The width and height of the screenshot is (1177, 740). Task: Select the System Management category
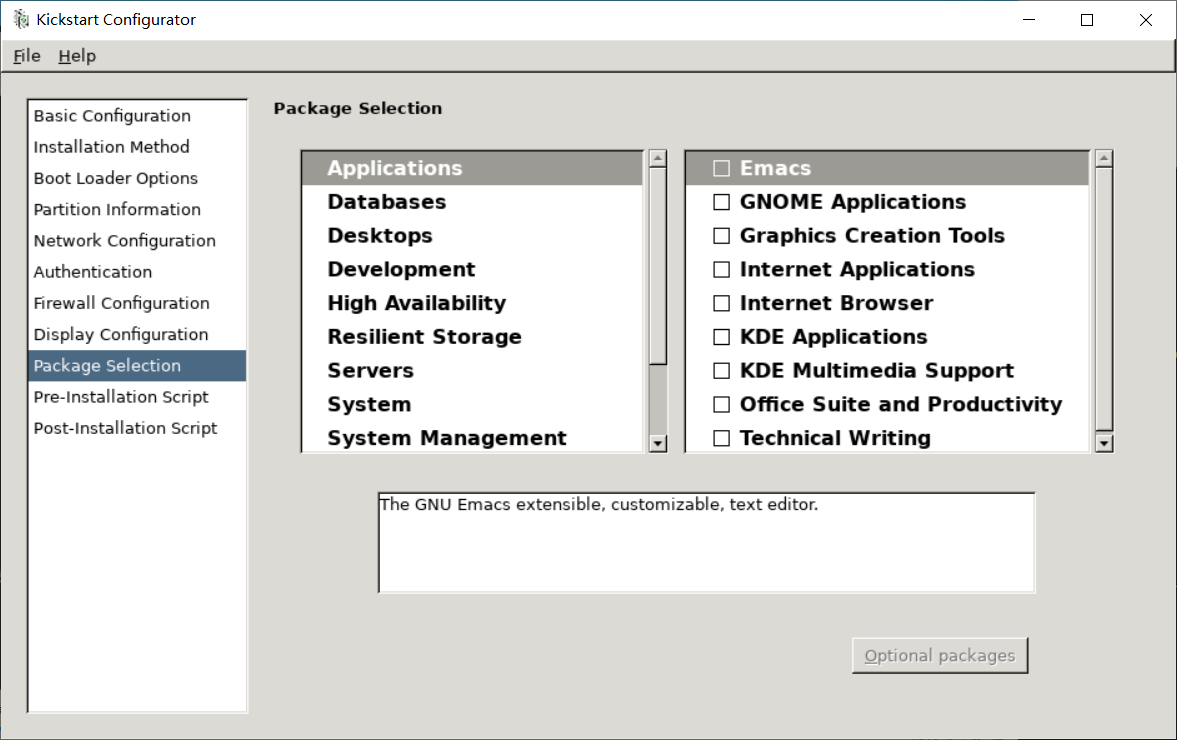(473, 438)
